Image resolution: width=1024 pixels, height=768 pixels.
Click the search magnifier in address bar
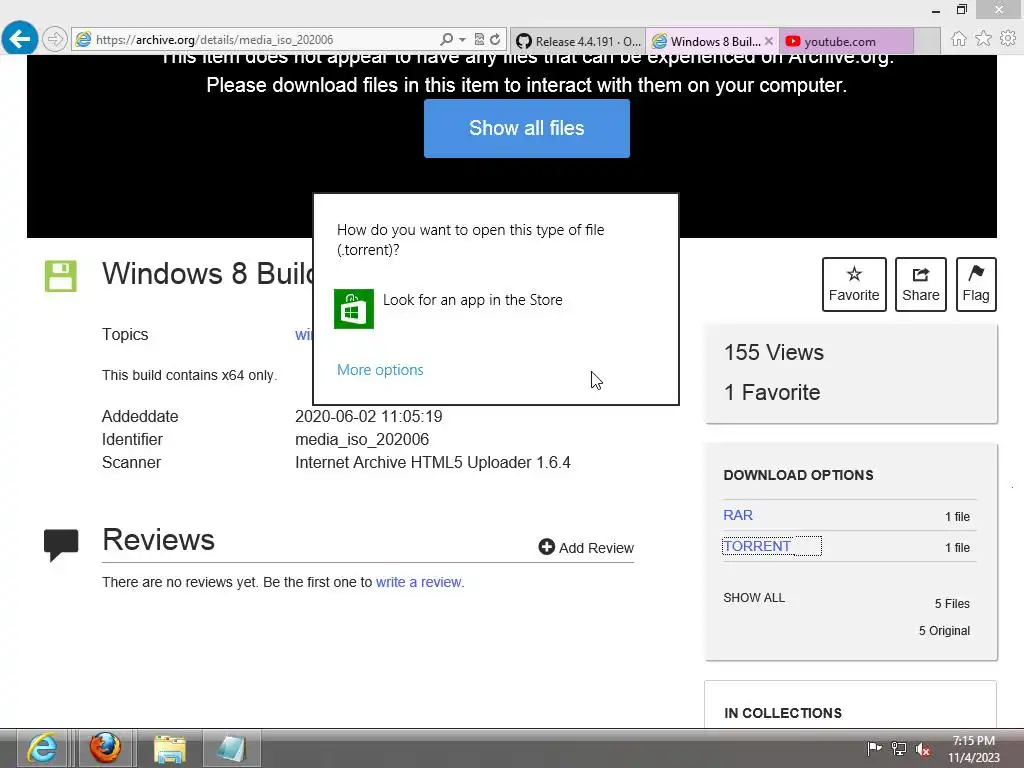pos(446,40)
